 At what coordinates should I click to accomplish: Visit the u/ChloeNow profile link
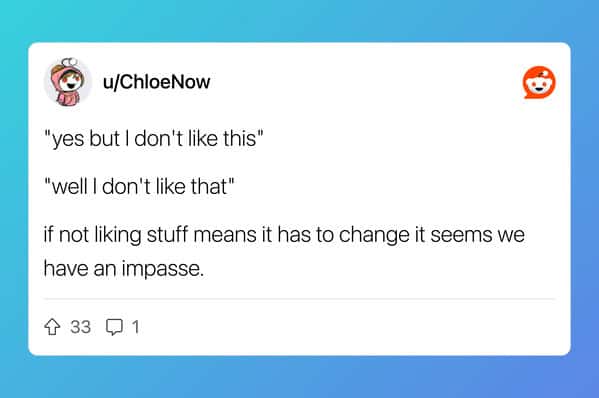157,82
